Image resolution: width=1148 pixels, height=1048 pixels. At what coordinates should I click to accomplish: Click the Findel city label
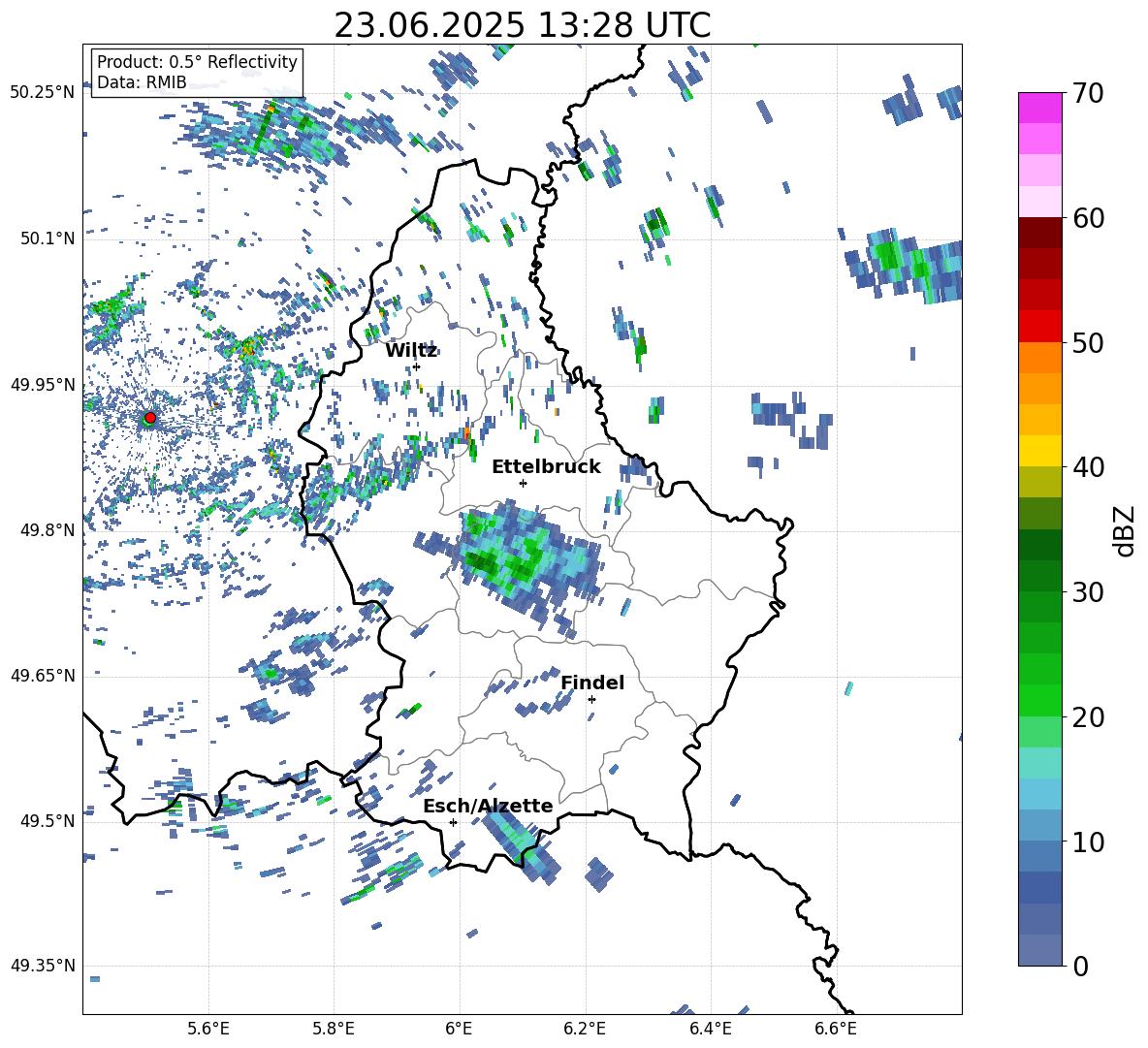click(592, 683)
